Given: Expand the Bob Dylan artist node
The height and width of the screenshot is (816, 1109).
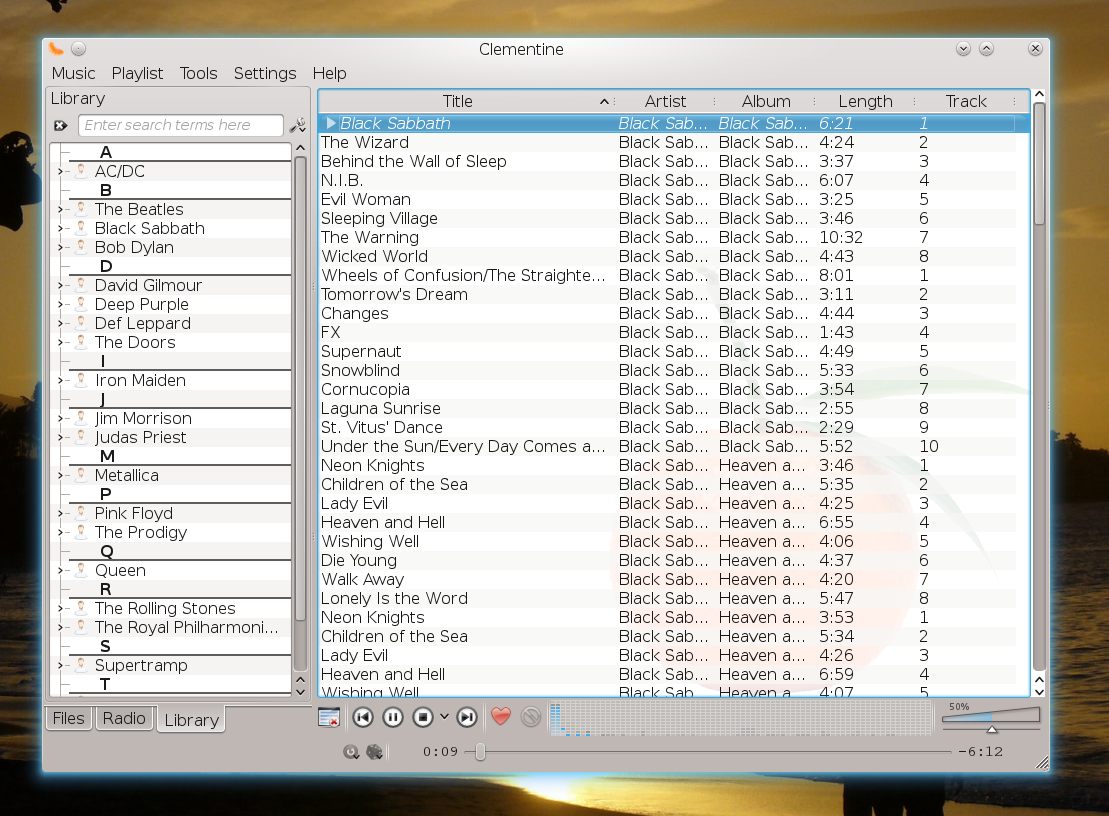Looking at the screenshot, I should click(x=60, y=248).
